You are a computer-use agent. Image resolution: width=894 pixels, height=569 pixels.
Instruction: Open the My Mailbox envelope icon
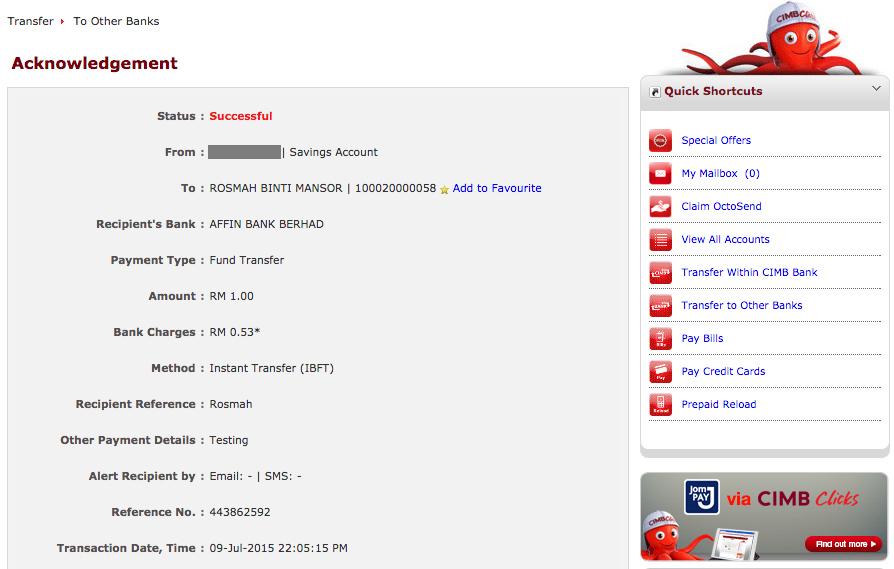660,173
